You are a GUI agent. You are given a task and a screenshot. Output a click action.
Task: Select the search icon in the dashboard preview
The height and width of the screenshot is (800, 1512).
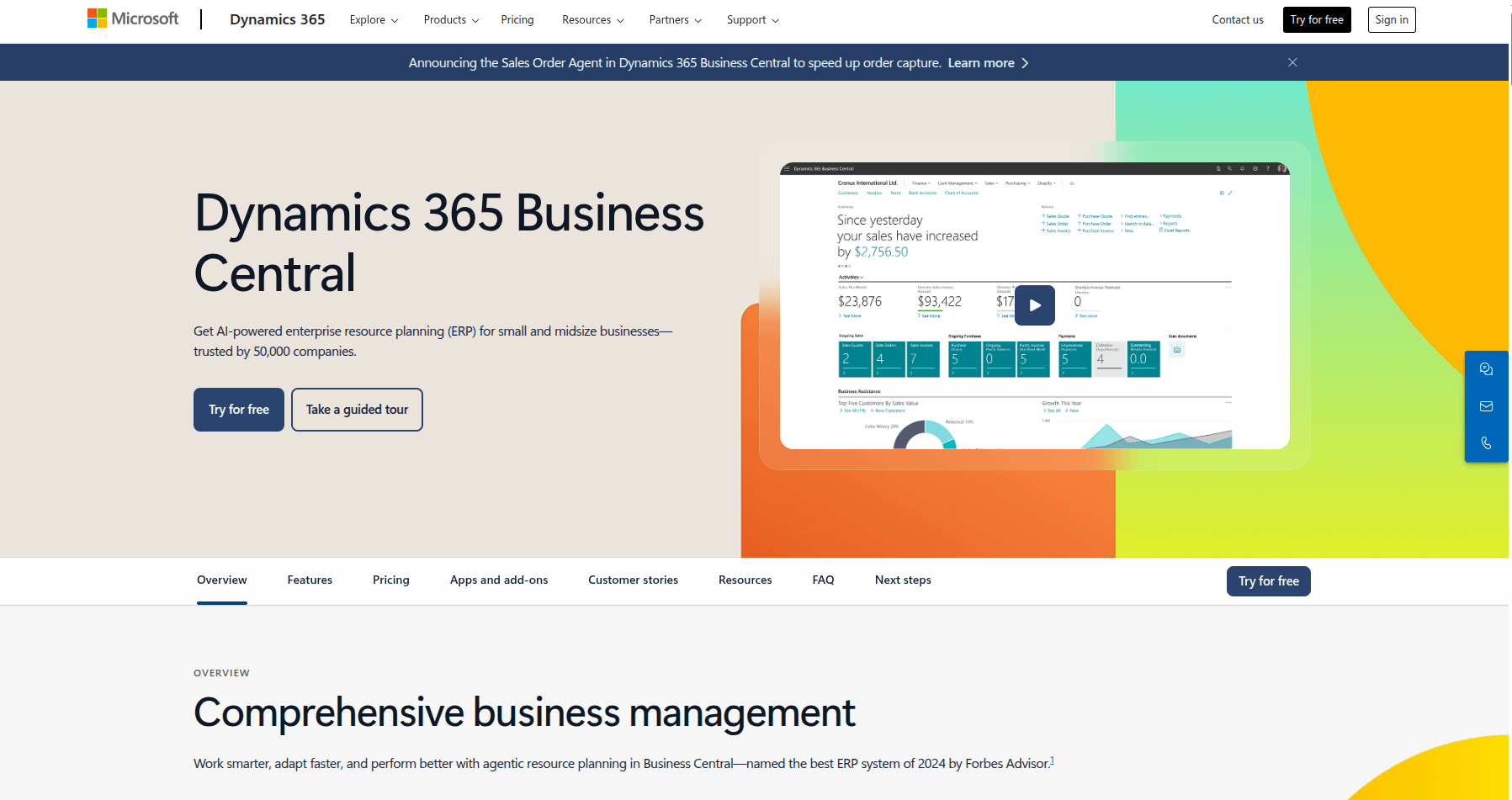pyautogui.click(x=1229, y=168)
